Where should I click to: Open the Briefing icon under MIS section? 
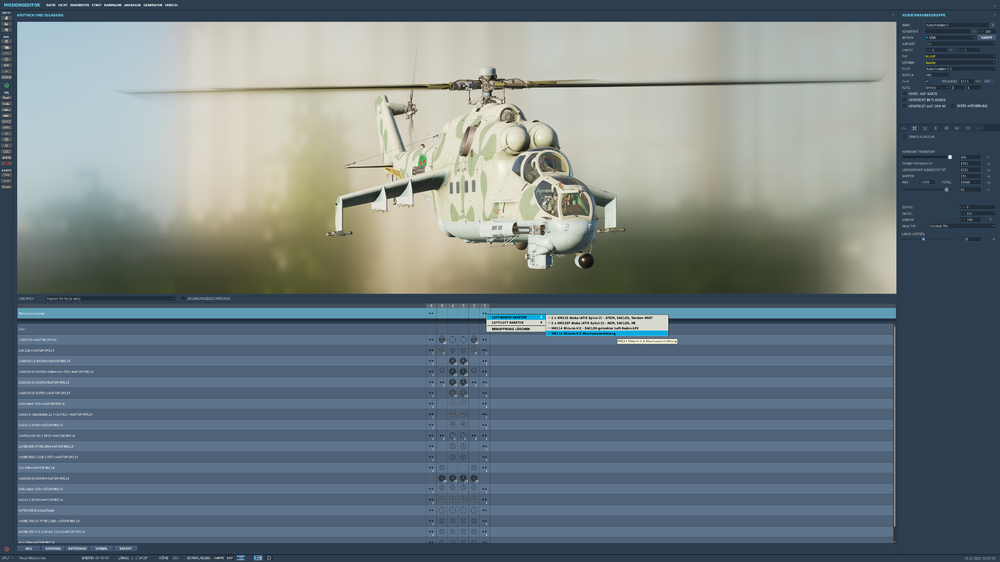point(6,41)
